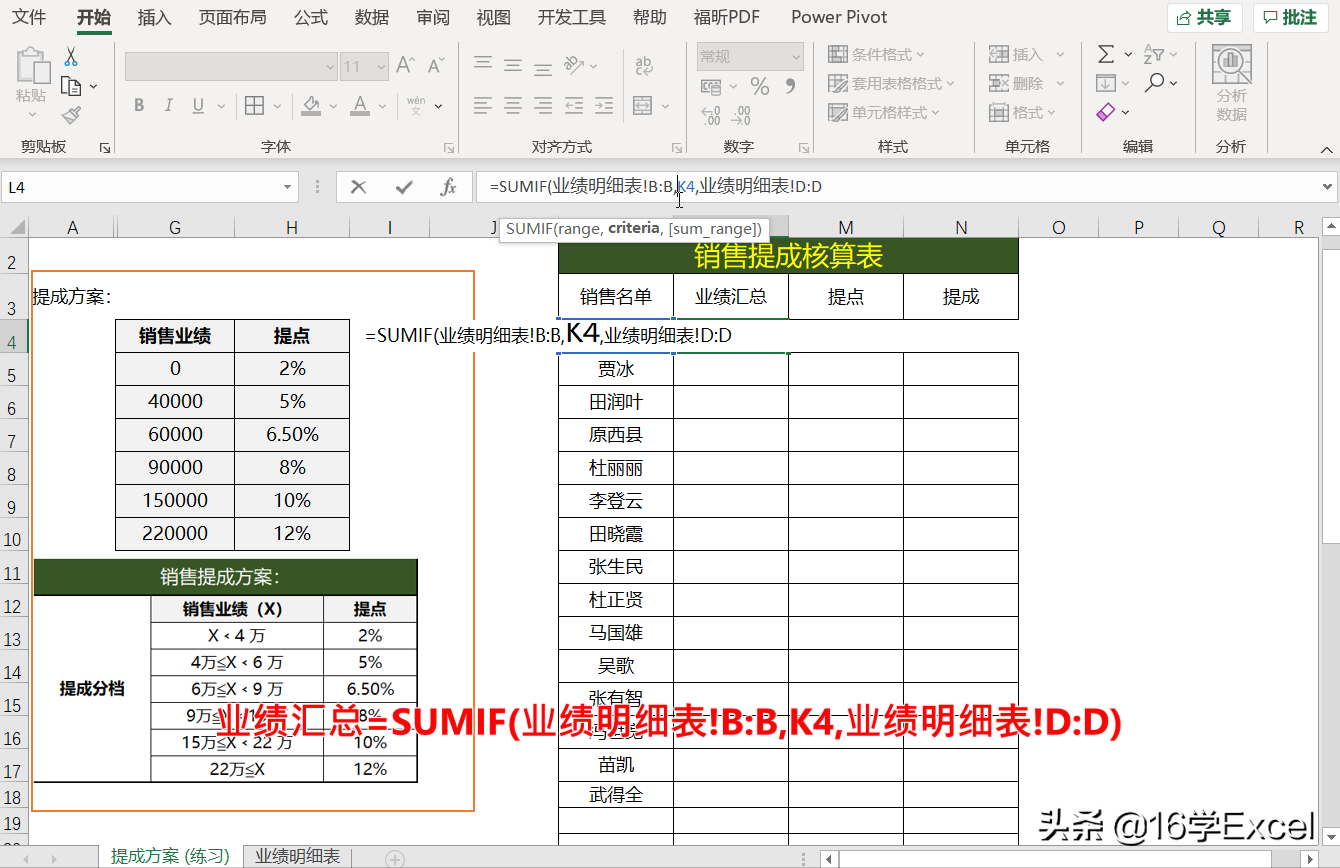Switch to the 插入 ribbon tab

[154, 18]
